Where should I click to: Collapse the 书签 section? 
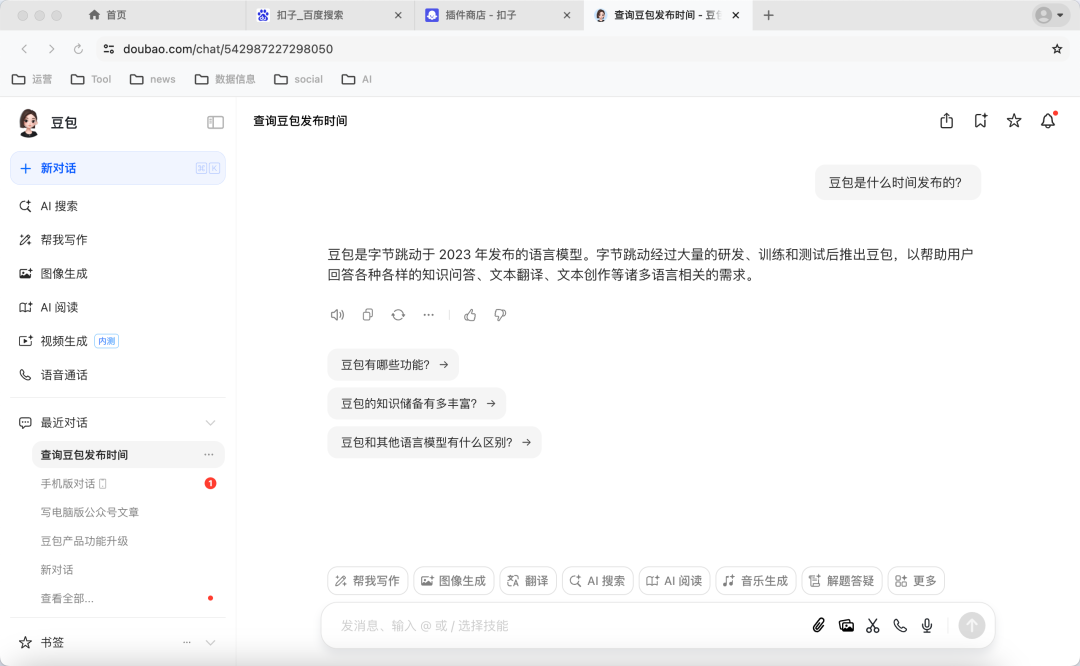210,642
